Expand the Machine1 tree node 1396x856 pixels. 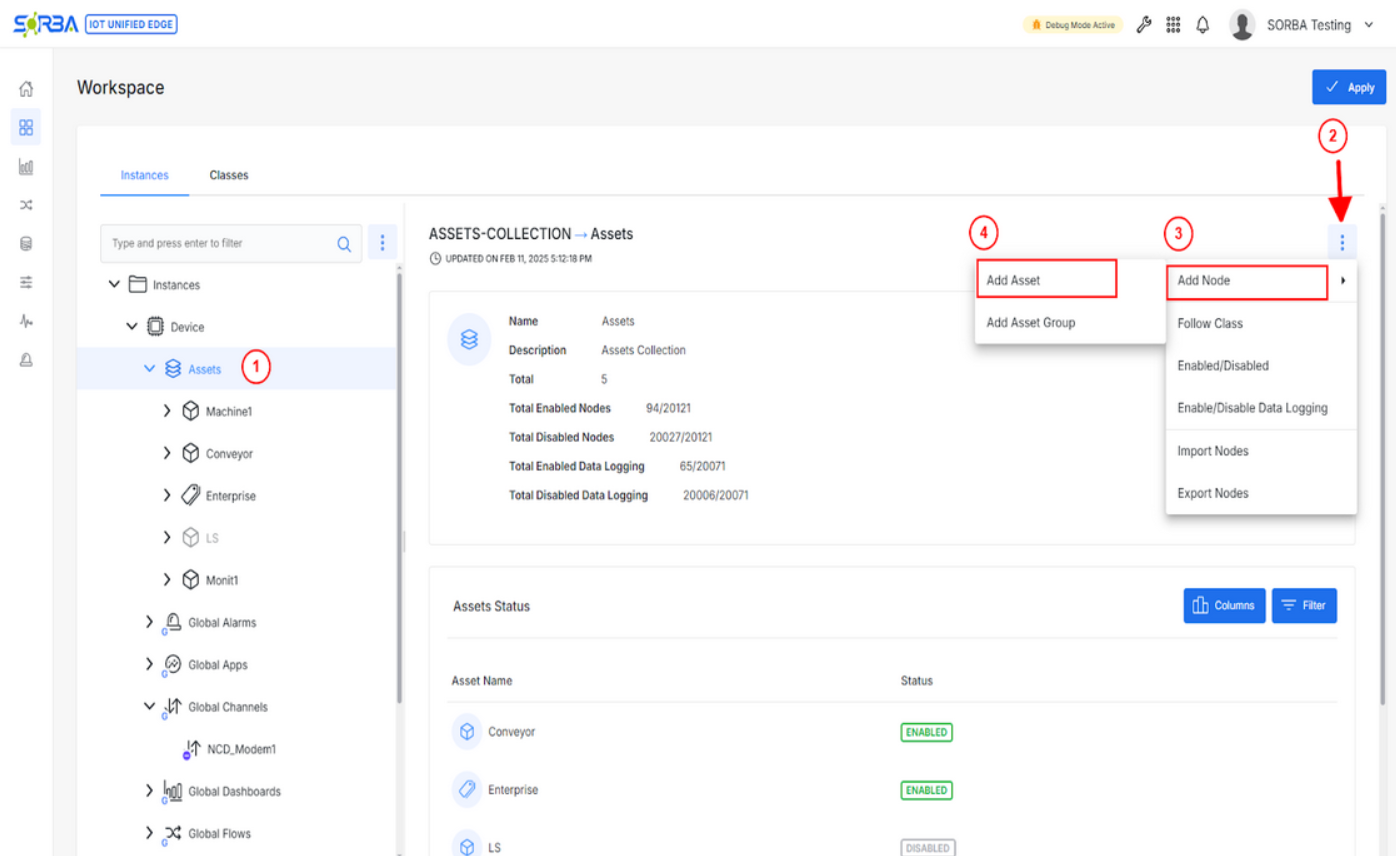point(167,412)
